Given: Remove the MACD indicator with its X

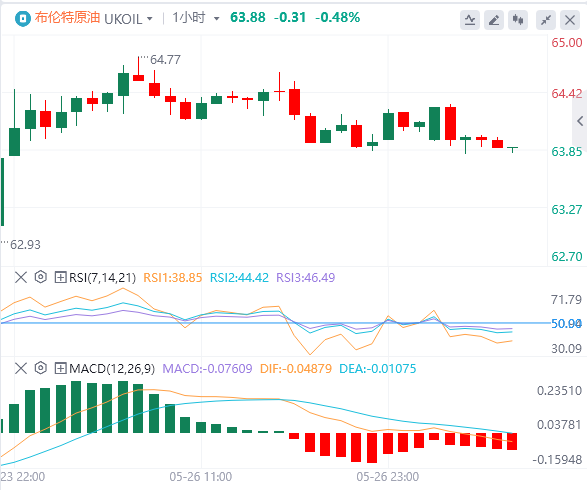Looking at the screenshot, I should coord(21,368).
